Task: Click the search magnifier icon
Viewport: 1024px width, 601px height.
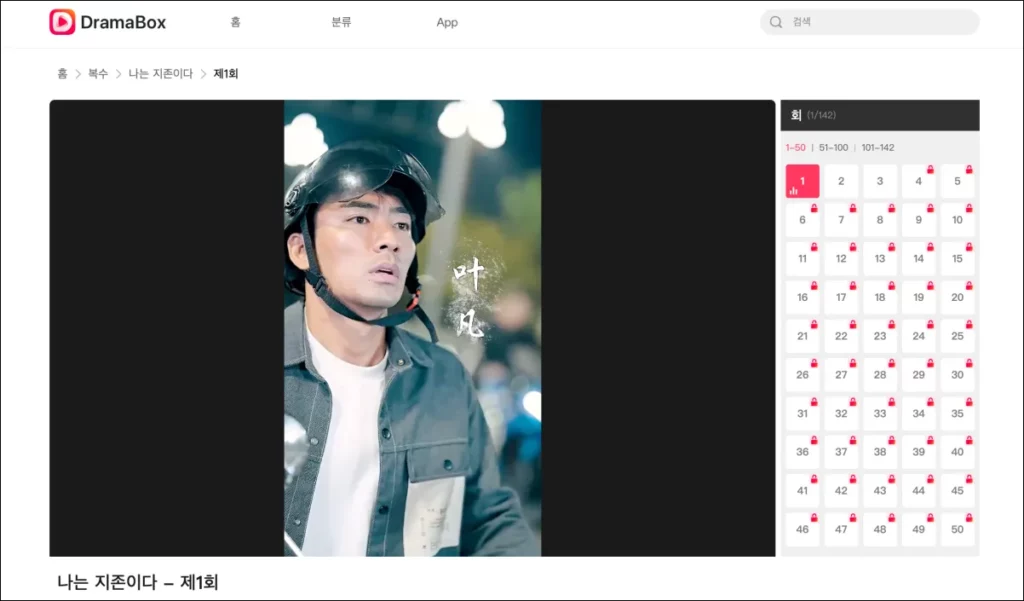Action: [776, 22]
